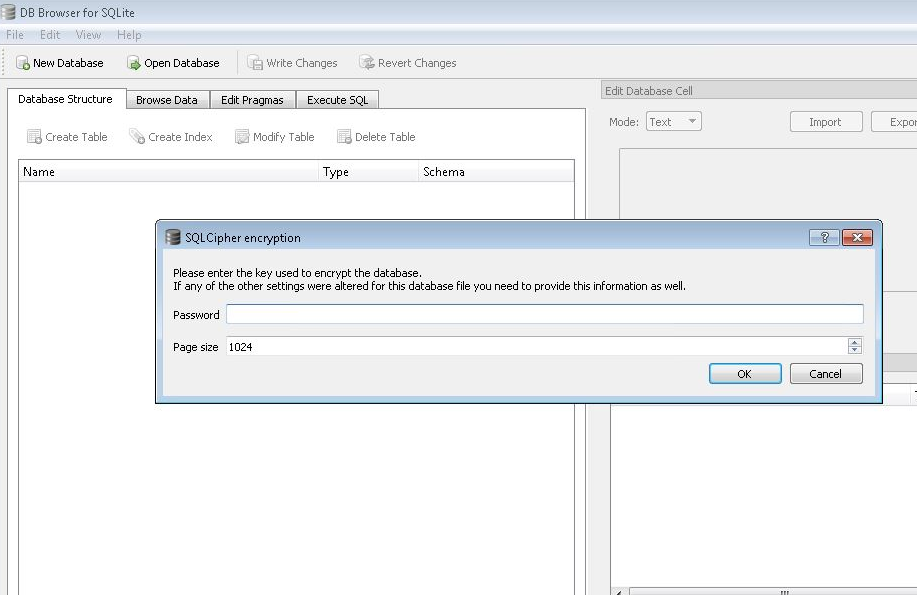Click the Modify Table icon
The image size is (917, 595).
pos(242,137)
